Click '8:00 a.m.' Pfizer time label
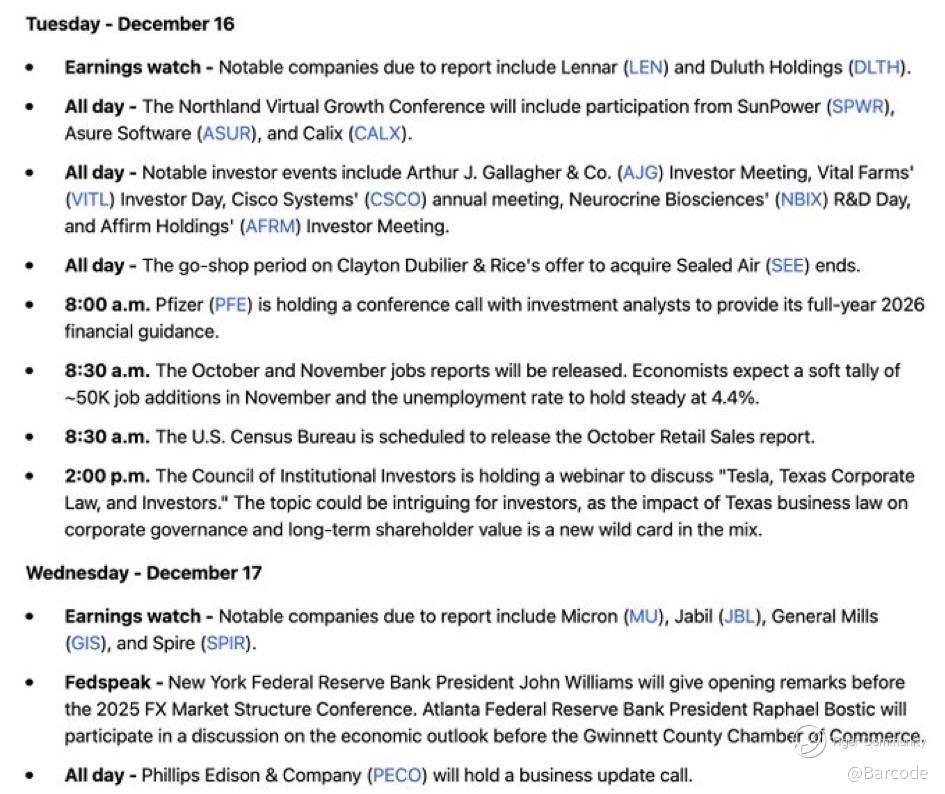The width and height of the screenshot is (945, 794). pos(107,304)
